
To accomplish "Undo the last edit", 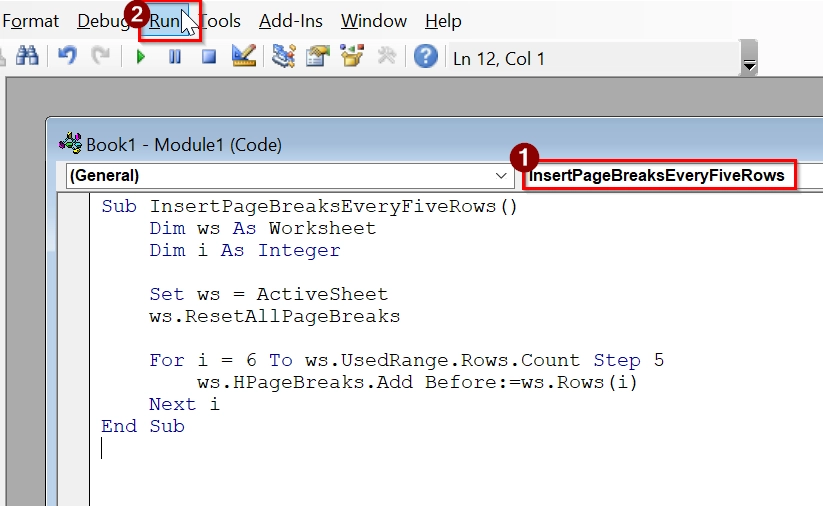I will pyautogui.click(x=67, y=56).
